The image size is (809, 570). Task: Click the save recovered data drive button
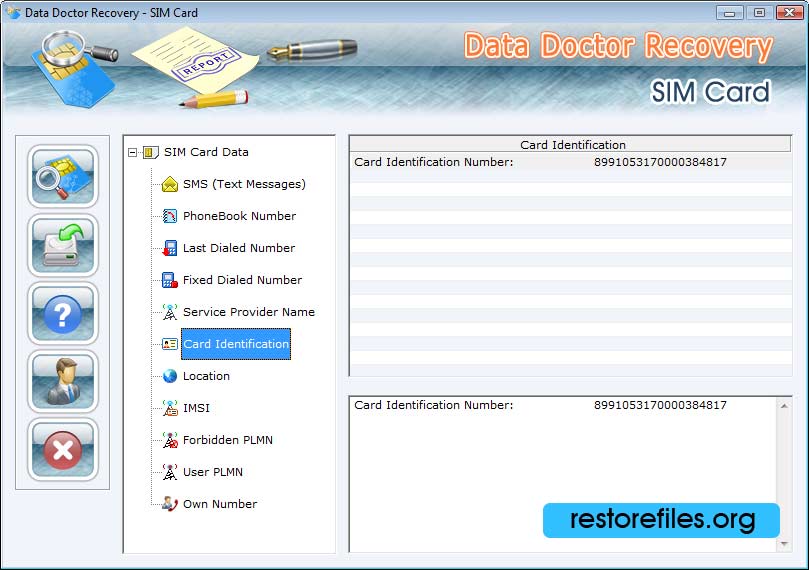(x=62, y=245)
